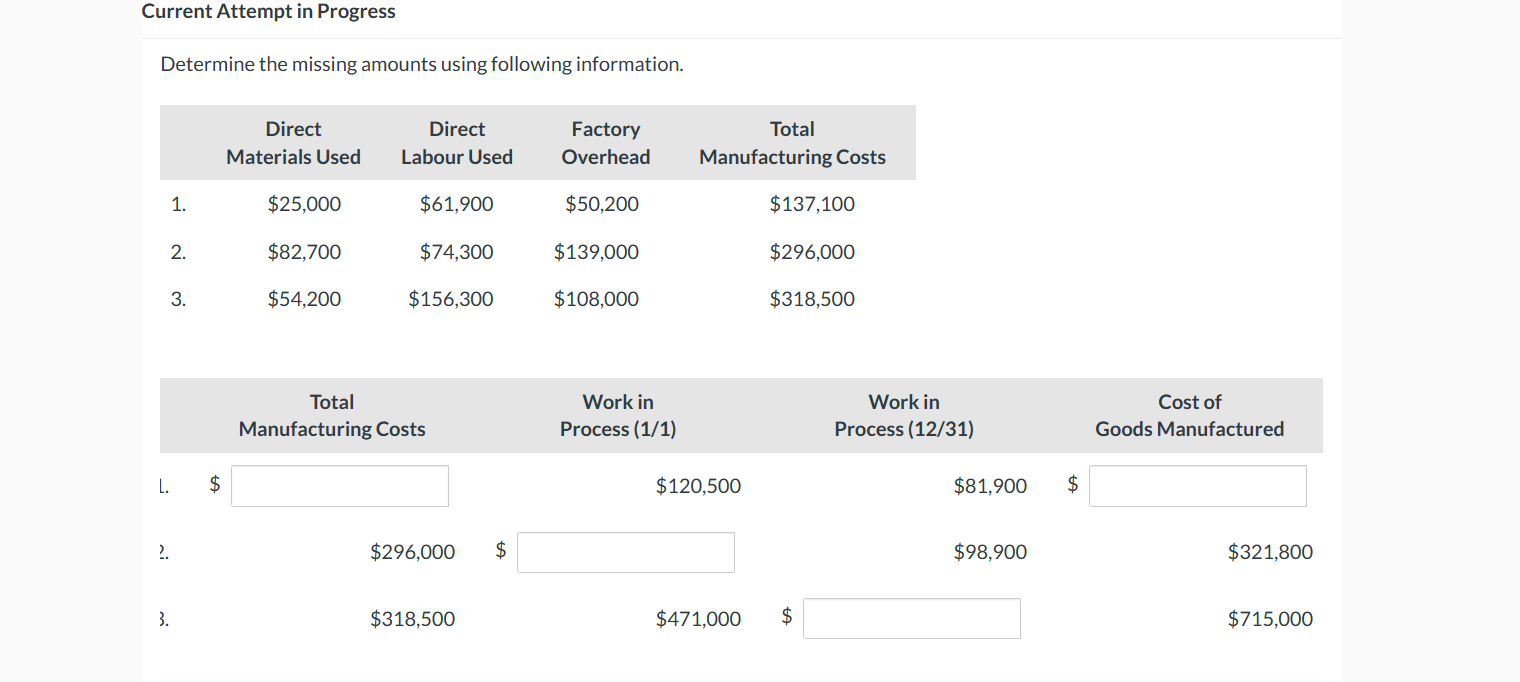Click the $318,500 total for row 3
1520x682 pixels.
click(x=812, y=299)
